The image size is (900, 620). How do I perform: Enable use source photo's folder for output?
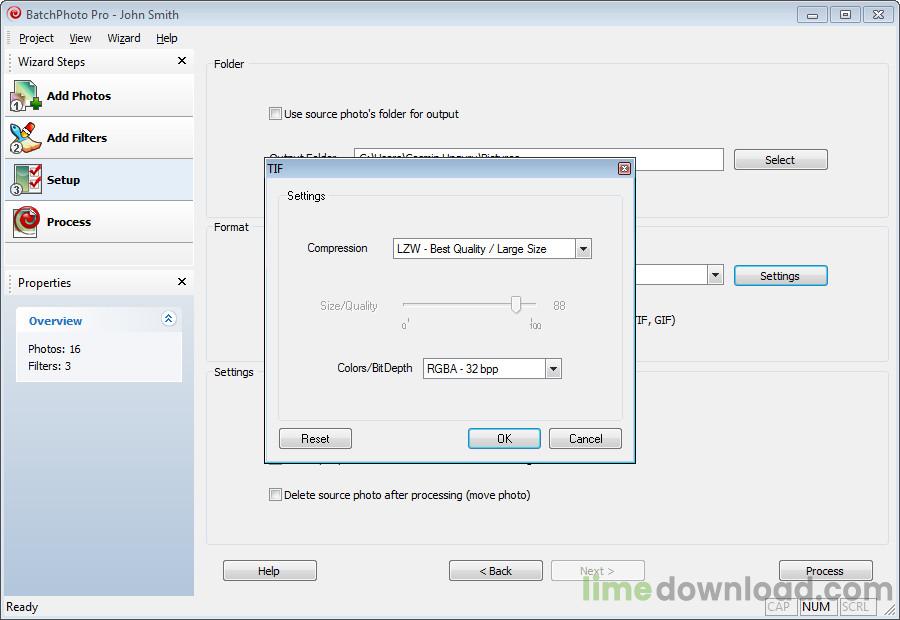click(x=276, y=114)
